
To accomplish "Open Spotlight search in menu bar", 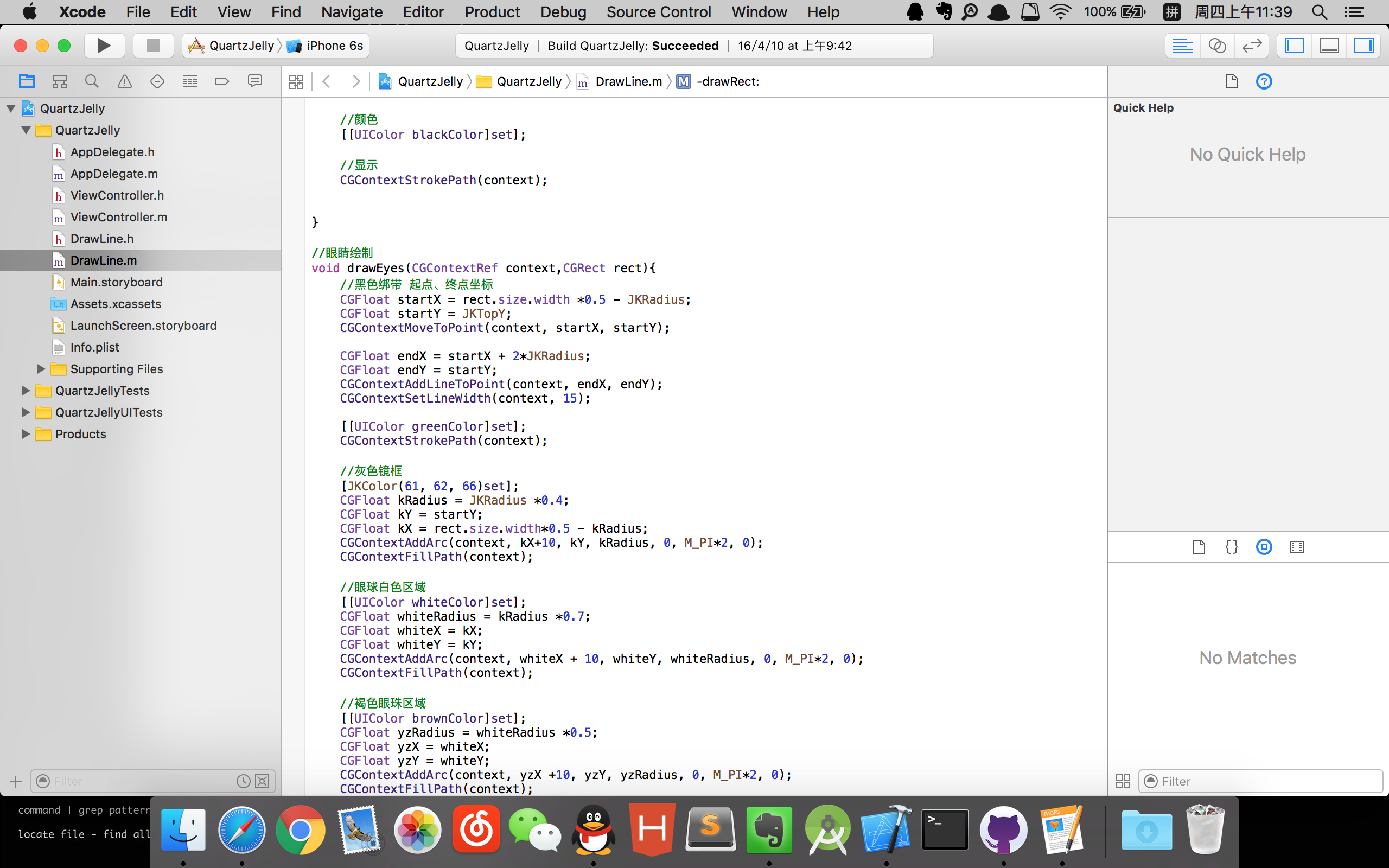I will [x=1319, y=11].
